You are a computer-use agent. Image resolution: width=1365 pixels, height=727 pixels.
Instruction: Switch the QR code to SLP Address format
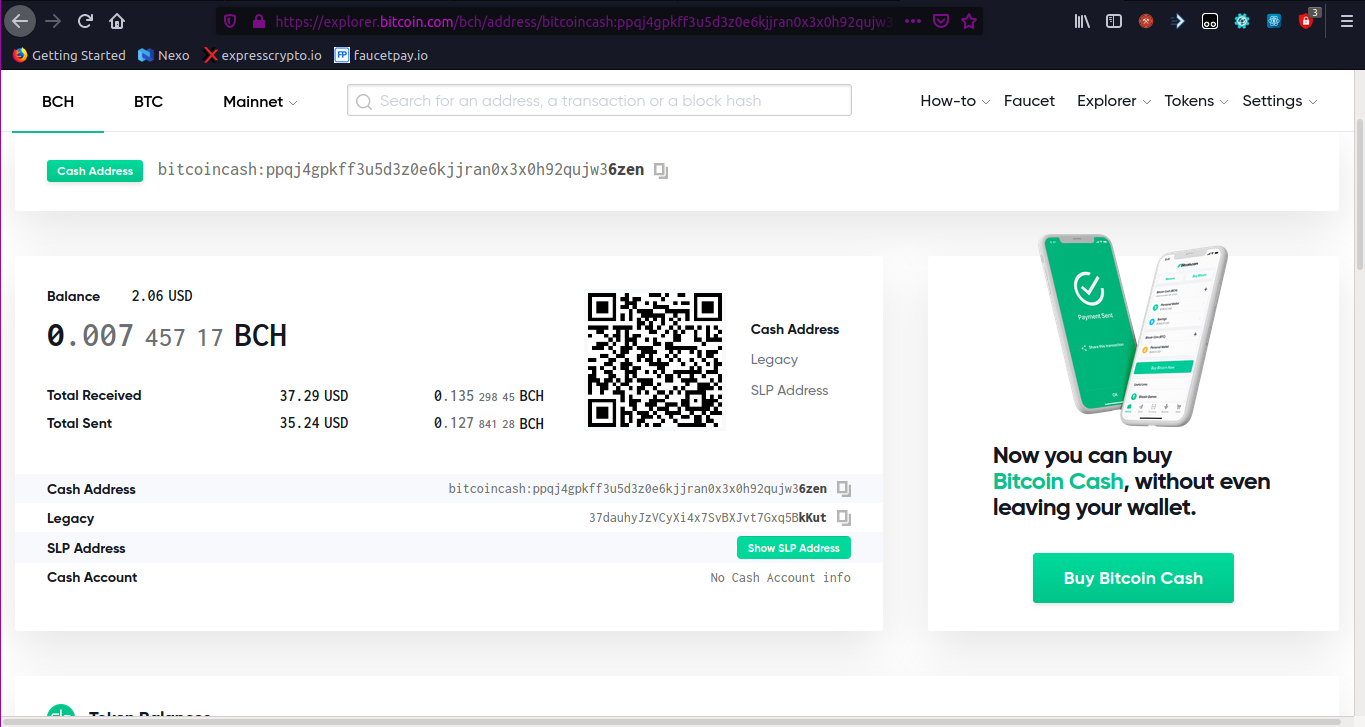[789, 390]
